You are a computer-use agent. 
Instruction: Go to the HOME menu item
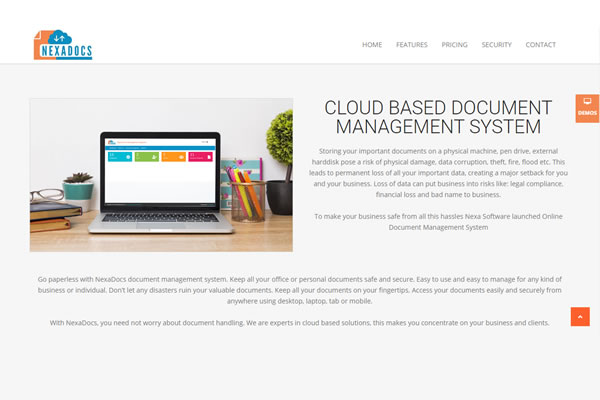coord(372,45)
